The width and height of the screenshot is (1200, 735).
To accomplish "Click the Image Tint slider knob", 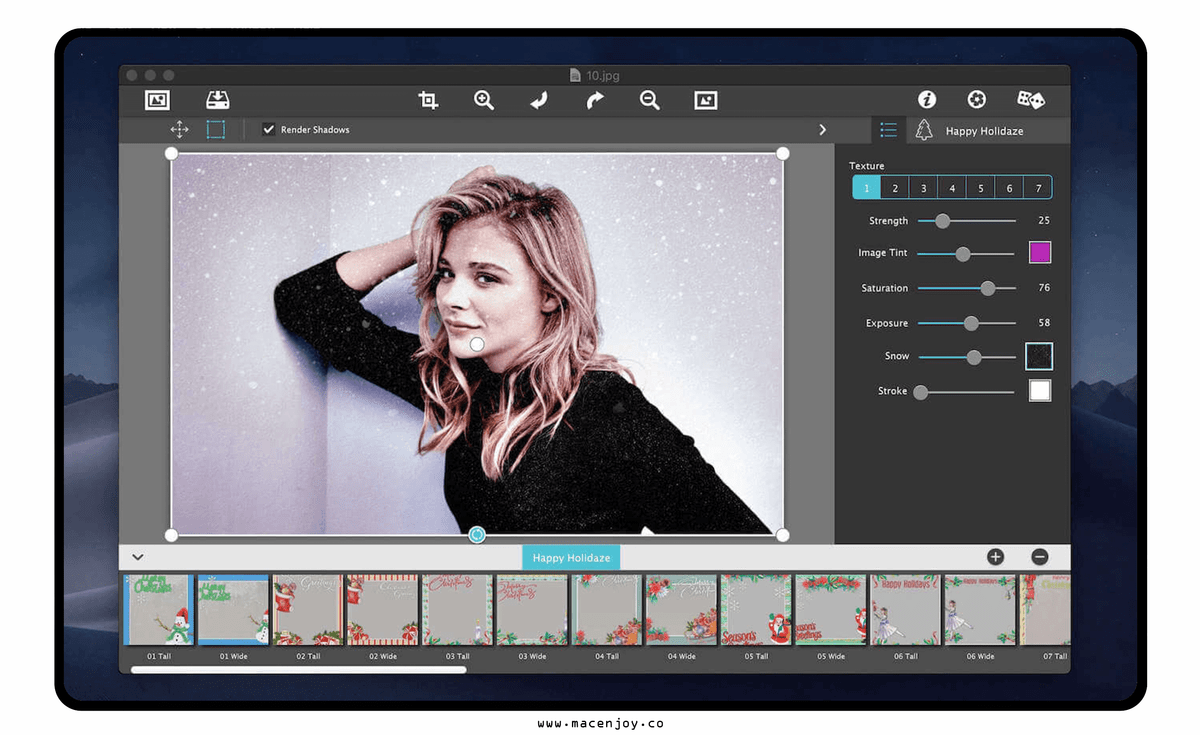I will click(x=963, y=254).
